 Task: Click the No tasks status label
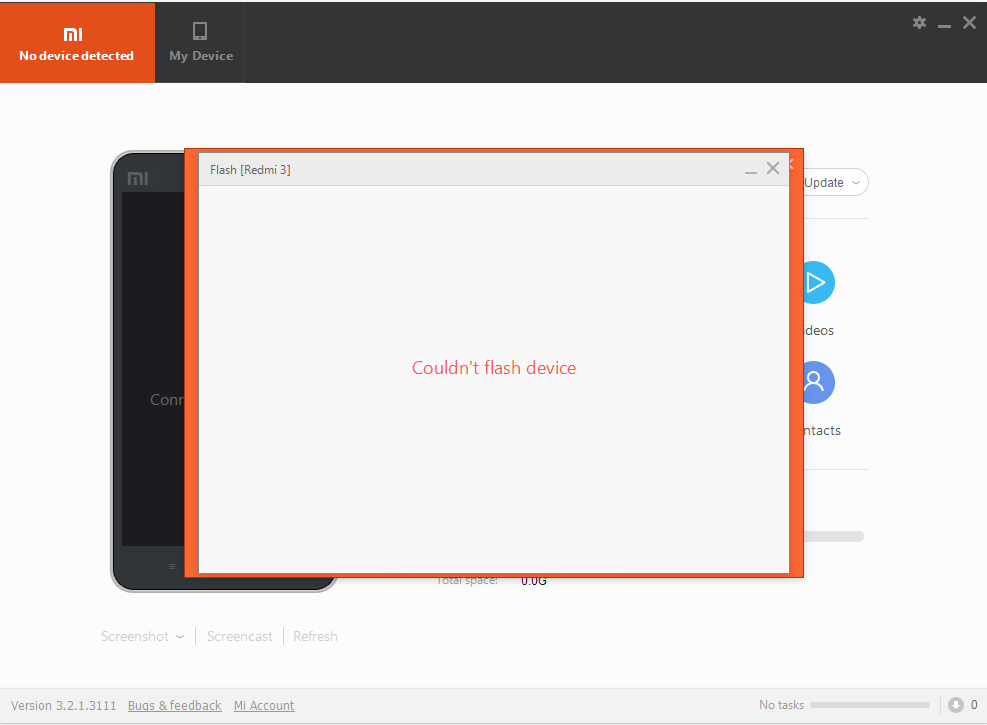[x=781, y=705]
